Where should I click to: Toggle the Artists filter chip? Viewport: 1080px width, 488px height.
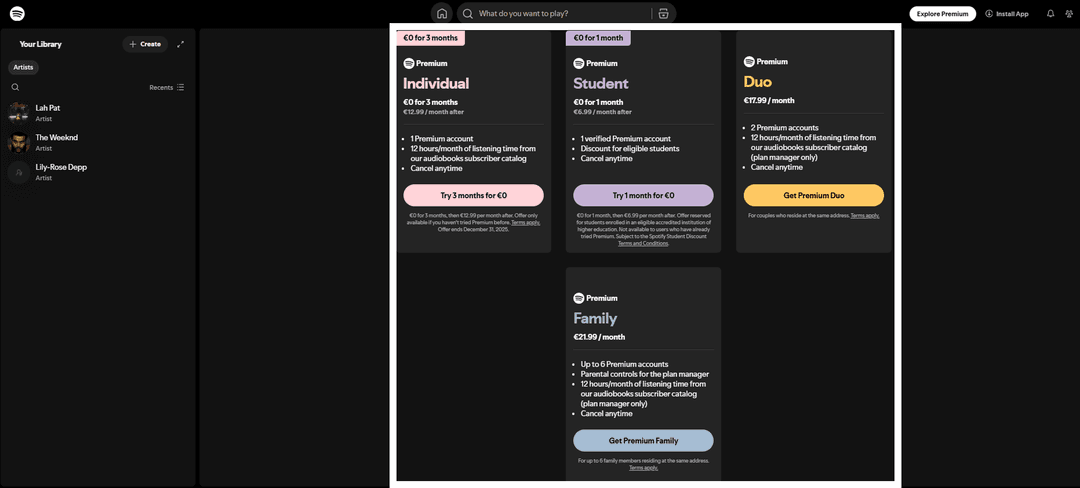[x=23, y=67]
